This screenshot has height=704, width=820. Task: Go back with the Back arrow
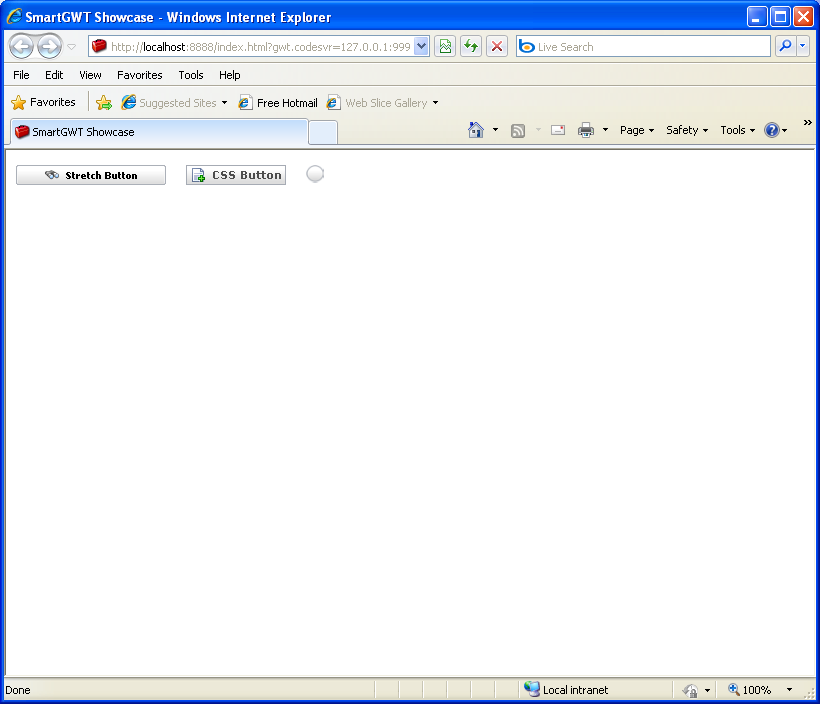point(21,47)
